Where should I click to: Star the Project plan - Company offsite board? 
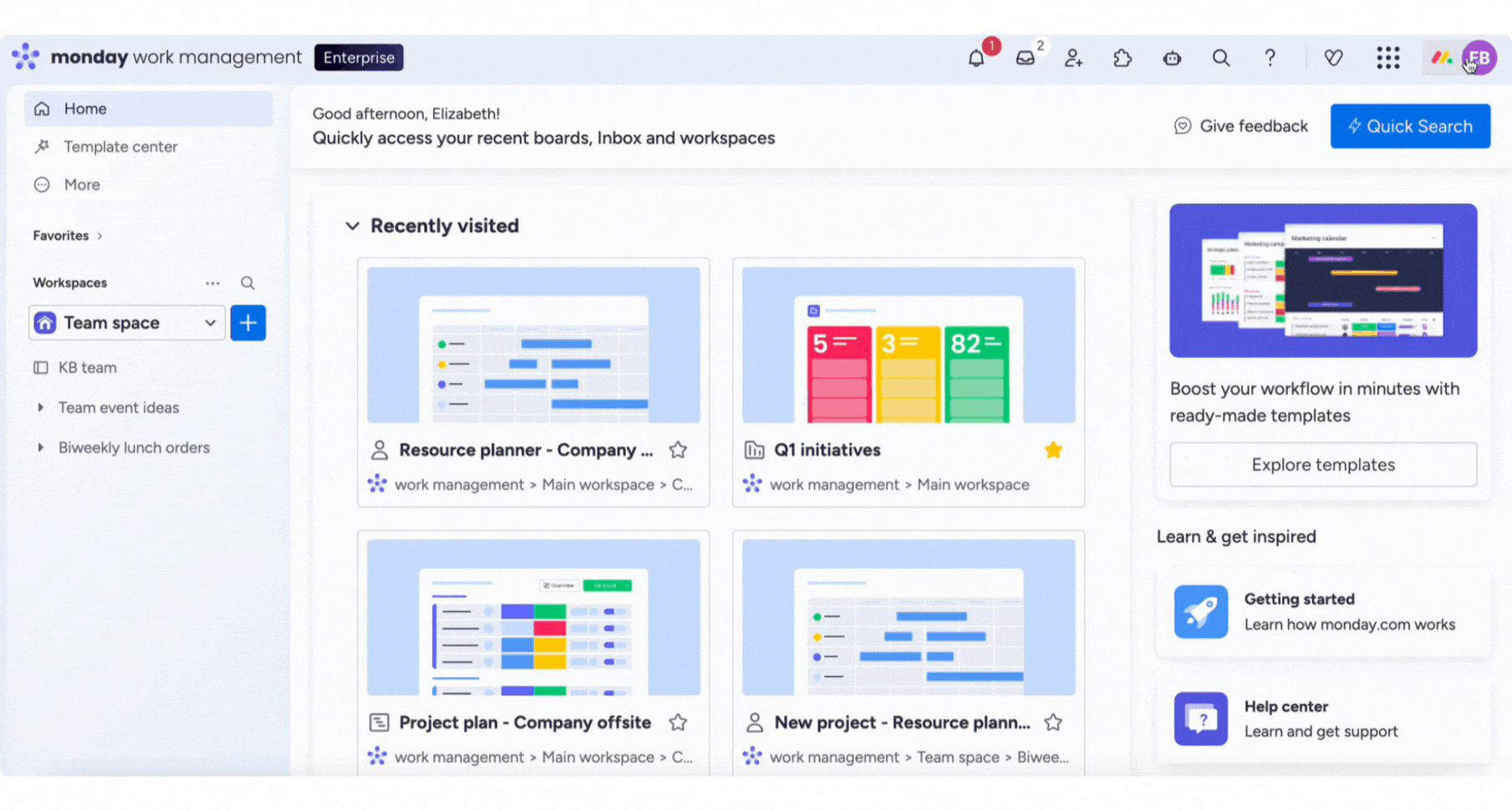(678, 722)
